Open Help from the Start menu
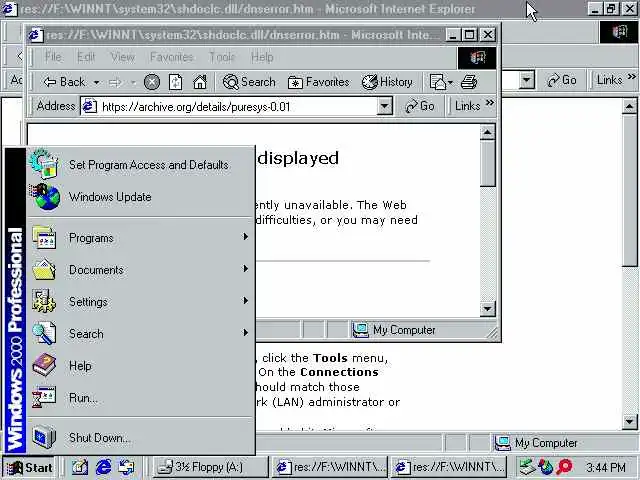 coord(141,366)
